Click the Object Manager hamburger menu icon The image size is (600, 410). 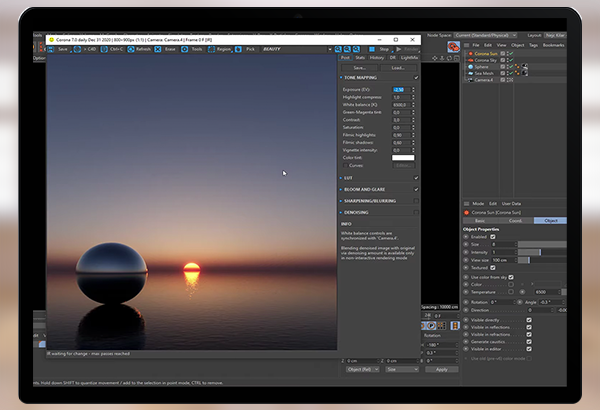(x=466, y=45)
